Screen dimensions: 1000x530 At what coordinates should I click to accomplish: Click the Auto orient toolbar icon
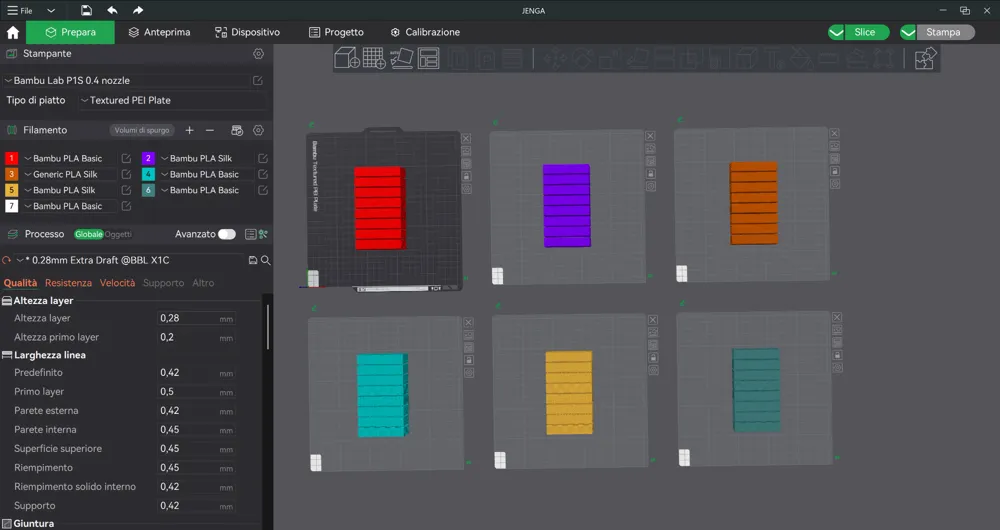pos(401,58)
